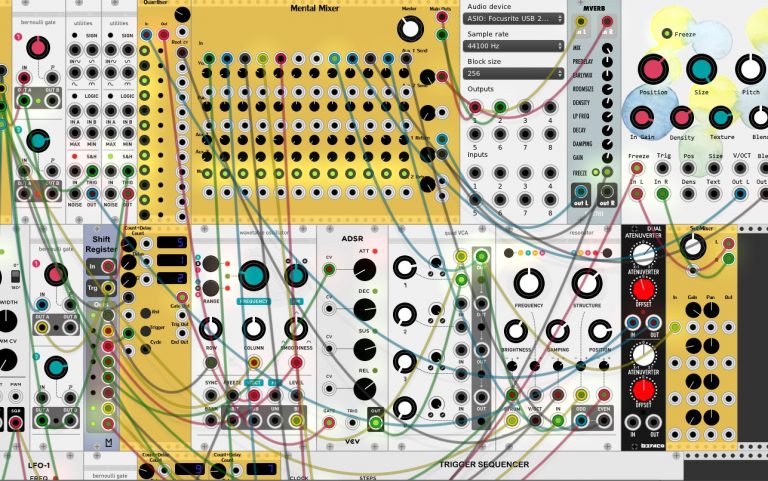Viewport: 768px width, 481px height.
Task: Click the In L jack on granular module
Action: (x=636, y=194)
